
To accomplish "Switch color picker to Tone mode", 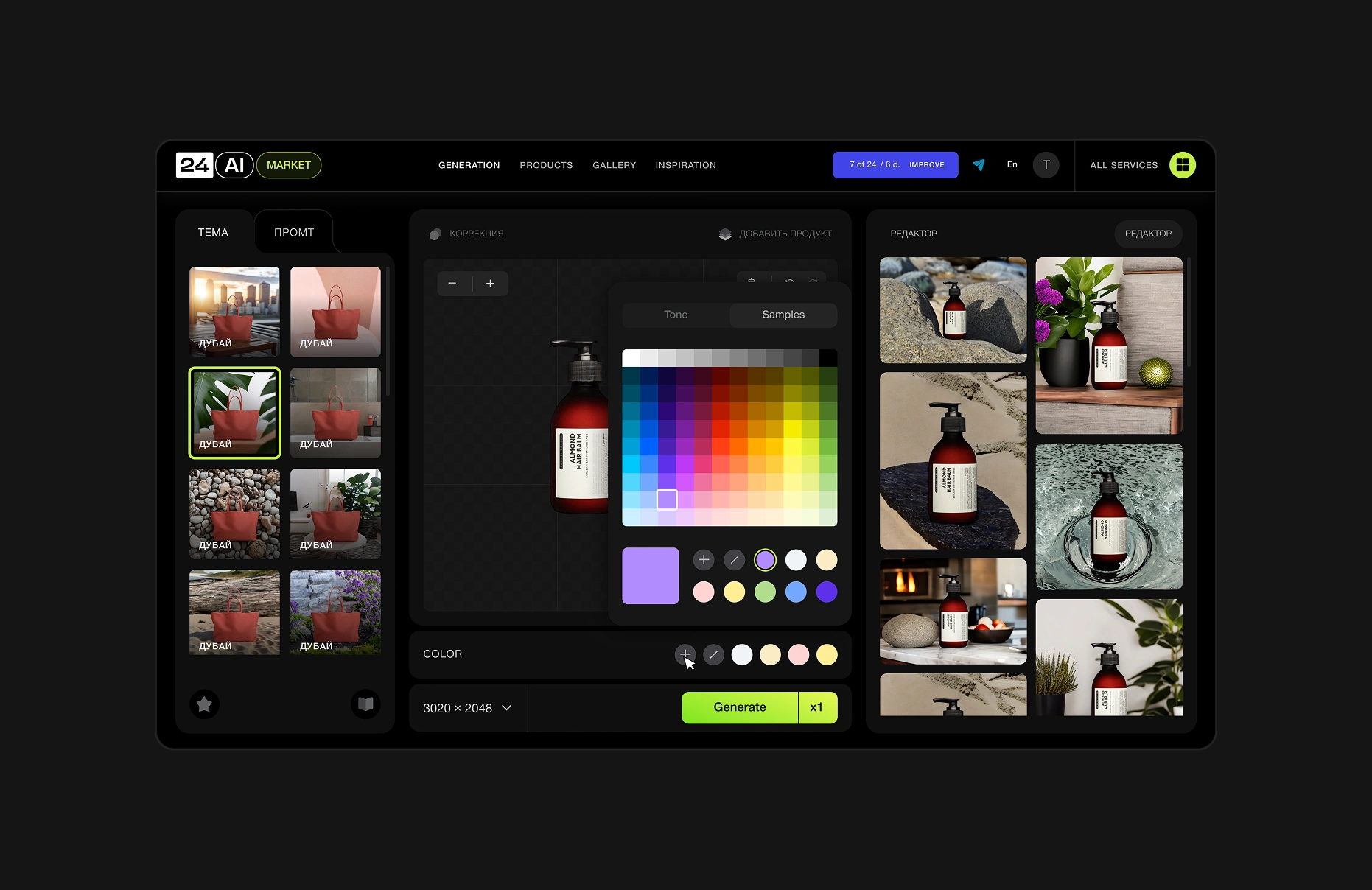I will (x=676, y=315).
